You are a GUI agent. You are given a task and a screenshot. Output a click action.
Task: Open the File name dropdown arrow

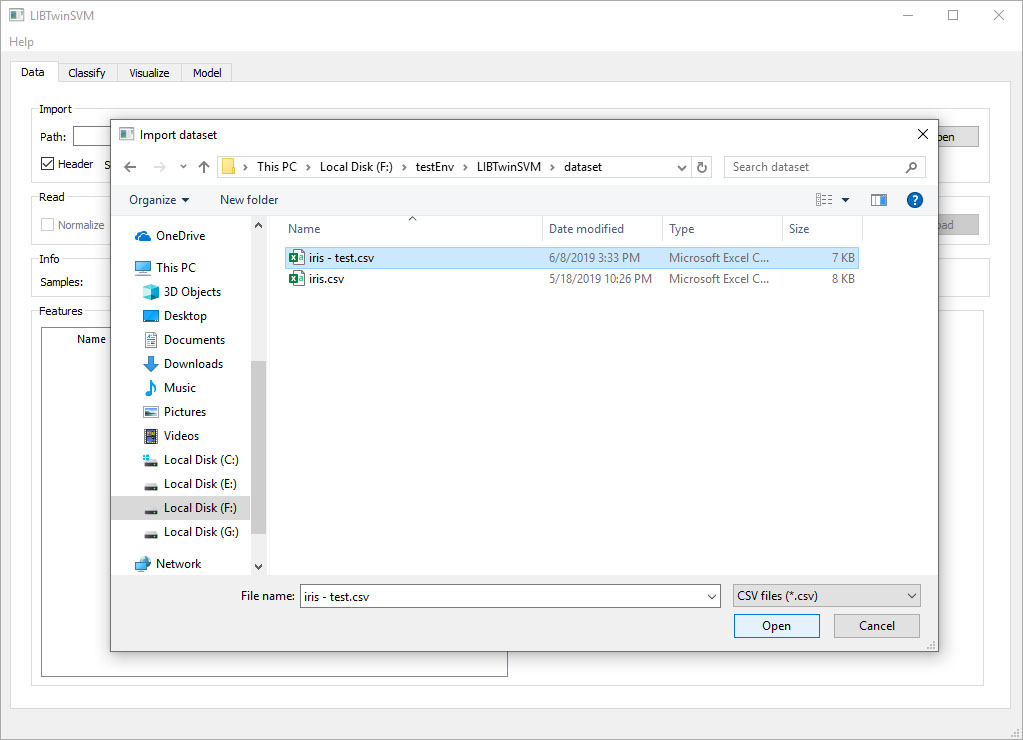point(712,596)
